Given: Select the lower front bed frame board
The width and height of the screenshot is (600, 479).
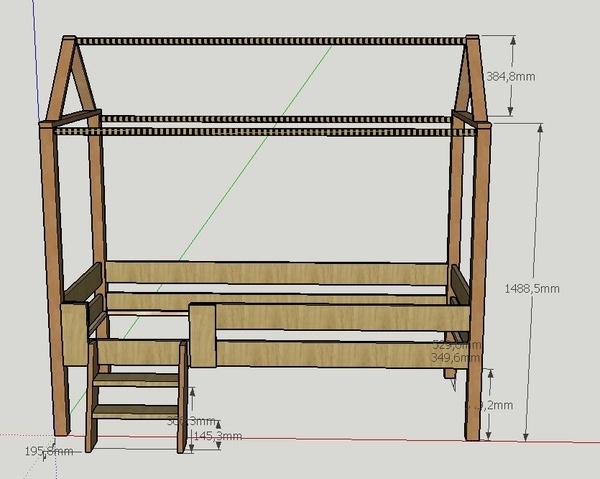Looking at the screenshot, I should (330, 353).
